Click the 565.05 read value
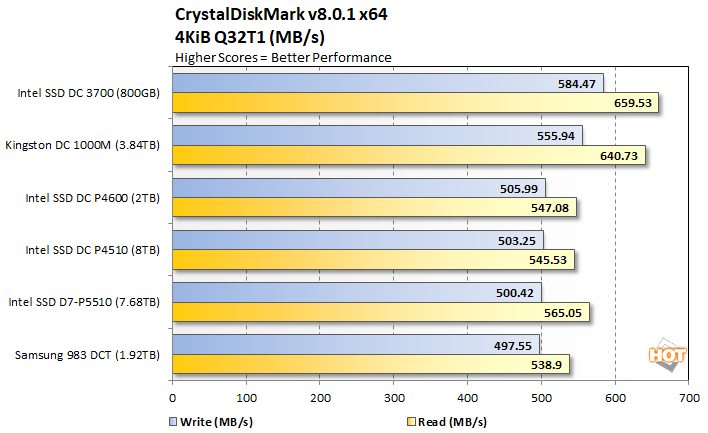Image resolution: width=708 pixels, height=433 pixels. pos(563,313)
